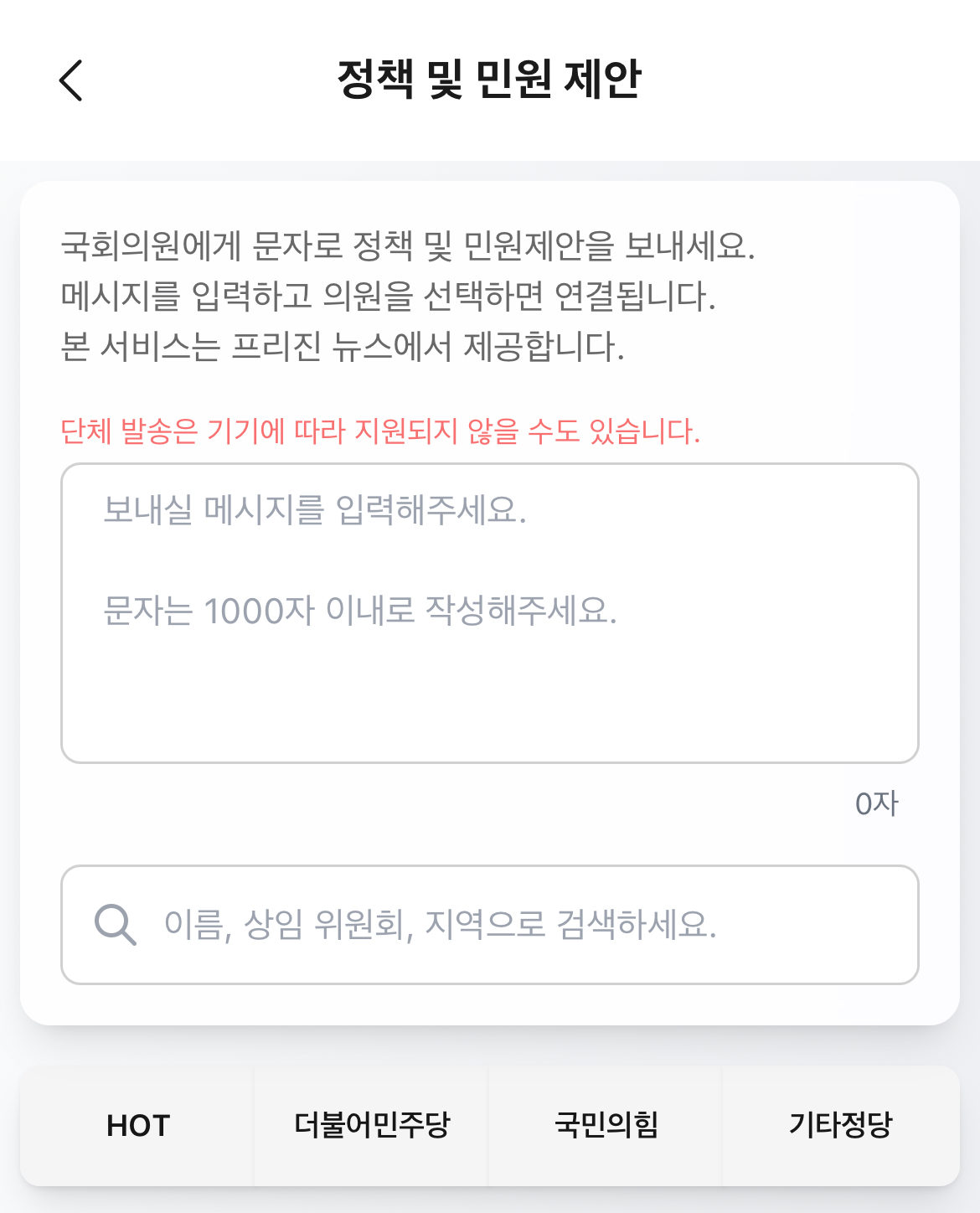Click the name, committee, region search field
The height and width of the screenshot is (1213, 980).
pos(503,925)
